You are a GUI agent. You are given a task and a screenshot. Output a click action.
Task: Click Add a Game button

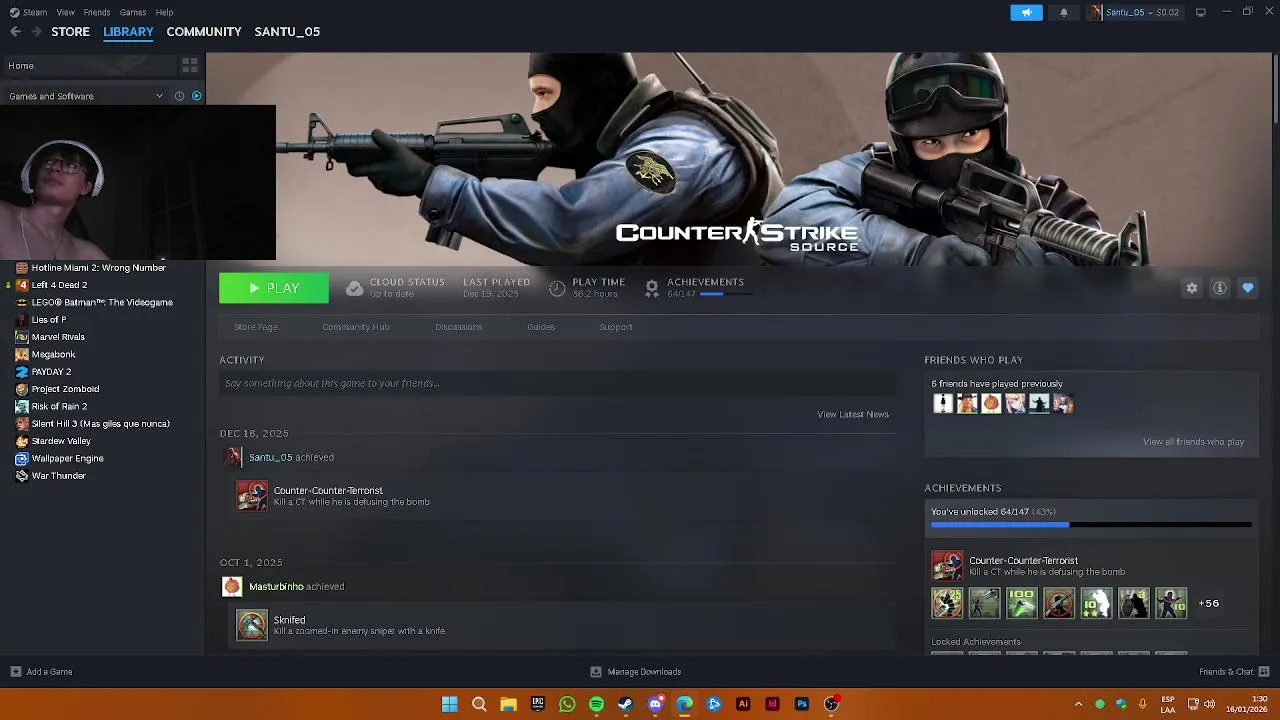click(41, 672)
